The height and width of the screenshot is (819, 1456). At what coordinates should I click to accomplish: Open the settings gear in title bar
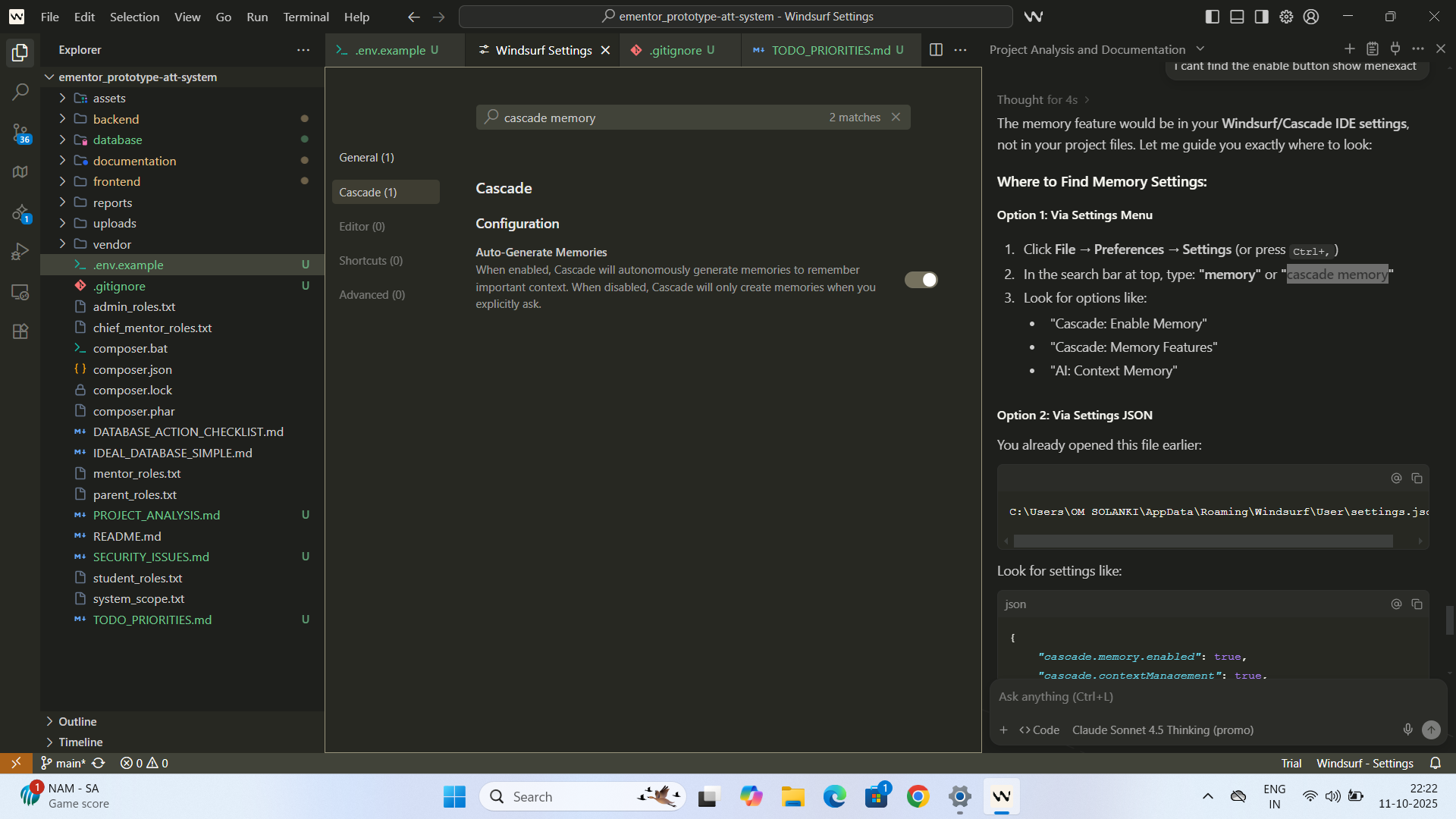(1286, 16)
